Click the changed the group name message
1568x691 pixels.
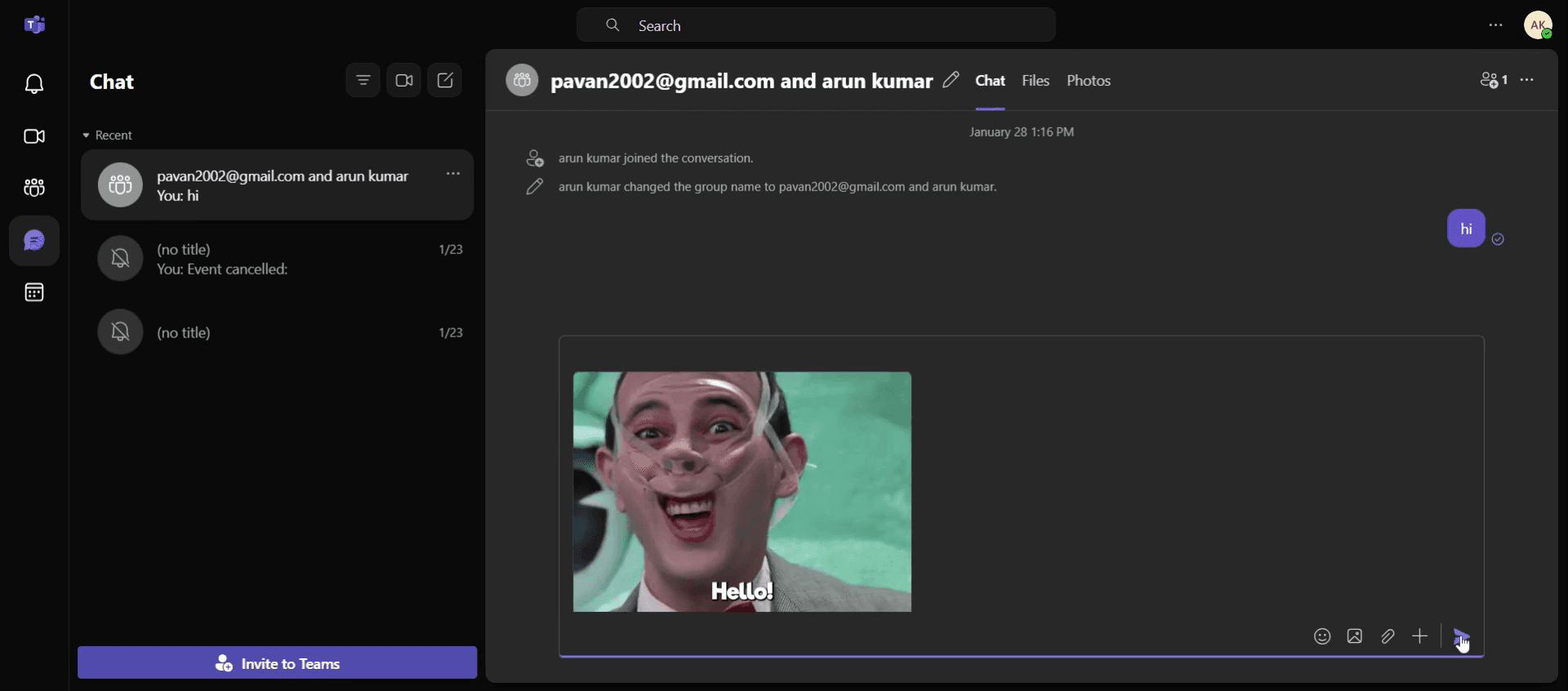777,187
